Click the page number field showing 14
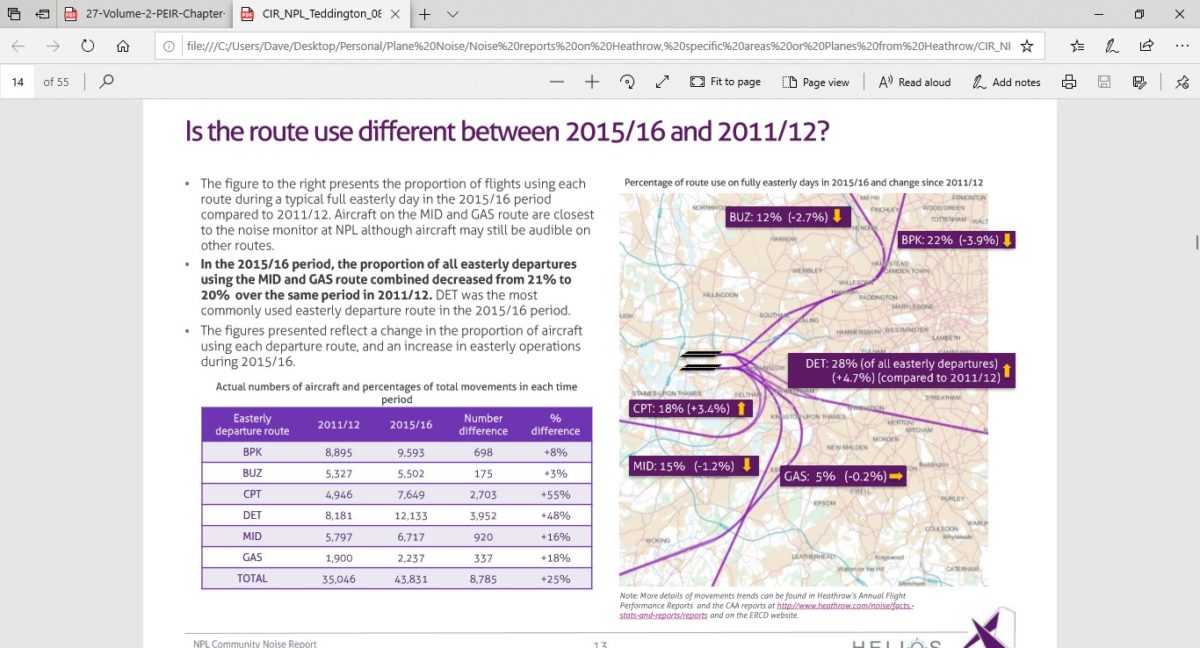The image size is (1200, 648). 18,82
